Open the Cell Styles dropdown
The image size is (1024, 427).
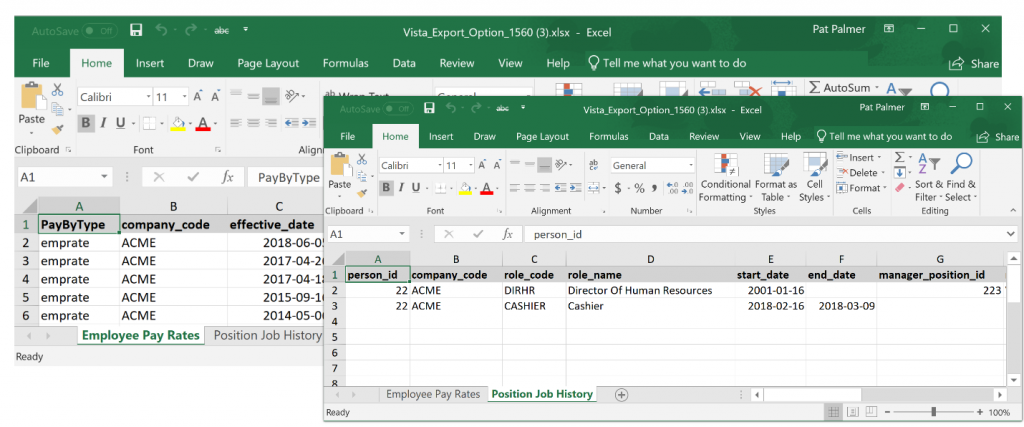point(814,180)
